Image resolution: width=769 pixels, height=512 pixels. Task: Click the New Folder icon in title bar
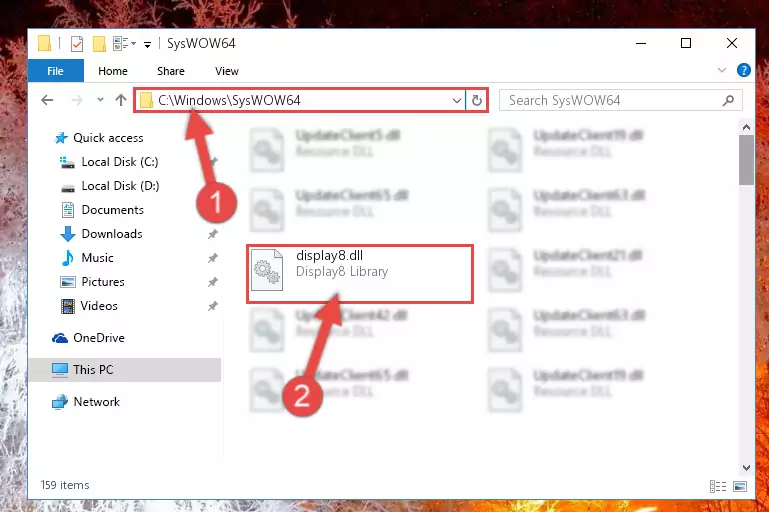tap(99, 44)
